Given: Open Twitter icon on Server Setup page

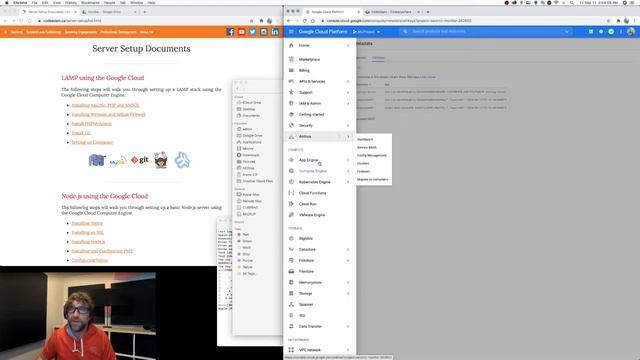Looking at the screenshot, I should 253,32.
